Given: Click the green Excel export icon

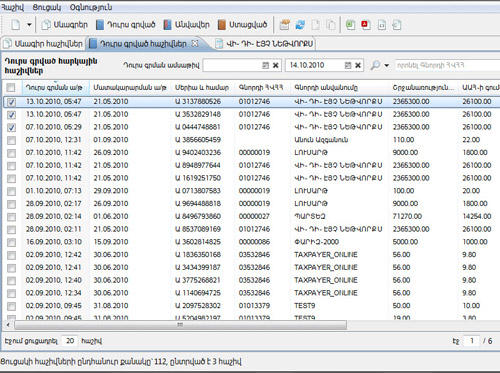Looking at the screenshot, I should (350, 25).
